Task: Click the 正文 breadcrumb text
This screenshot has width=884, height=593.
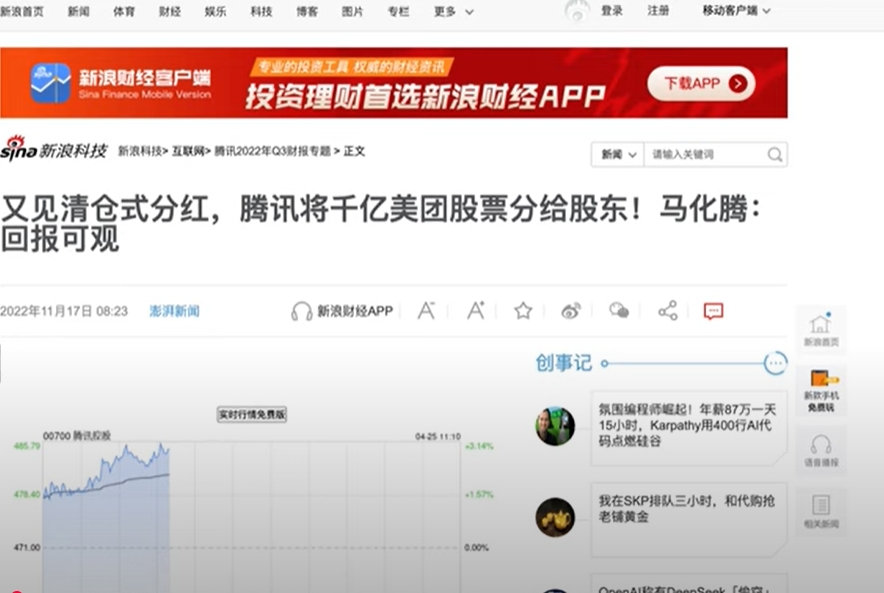Action: click(x=354, y=151)
